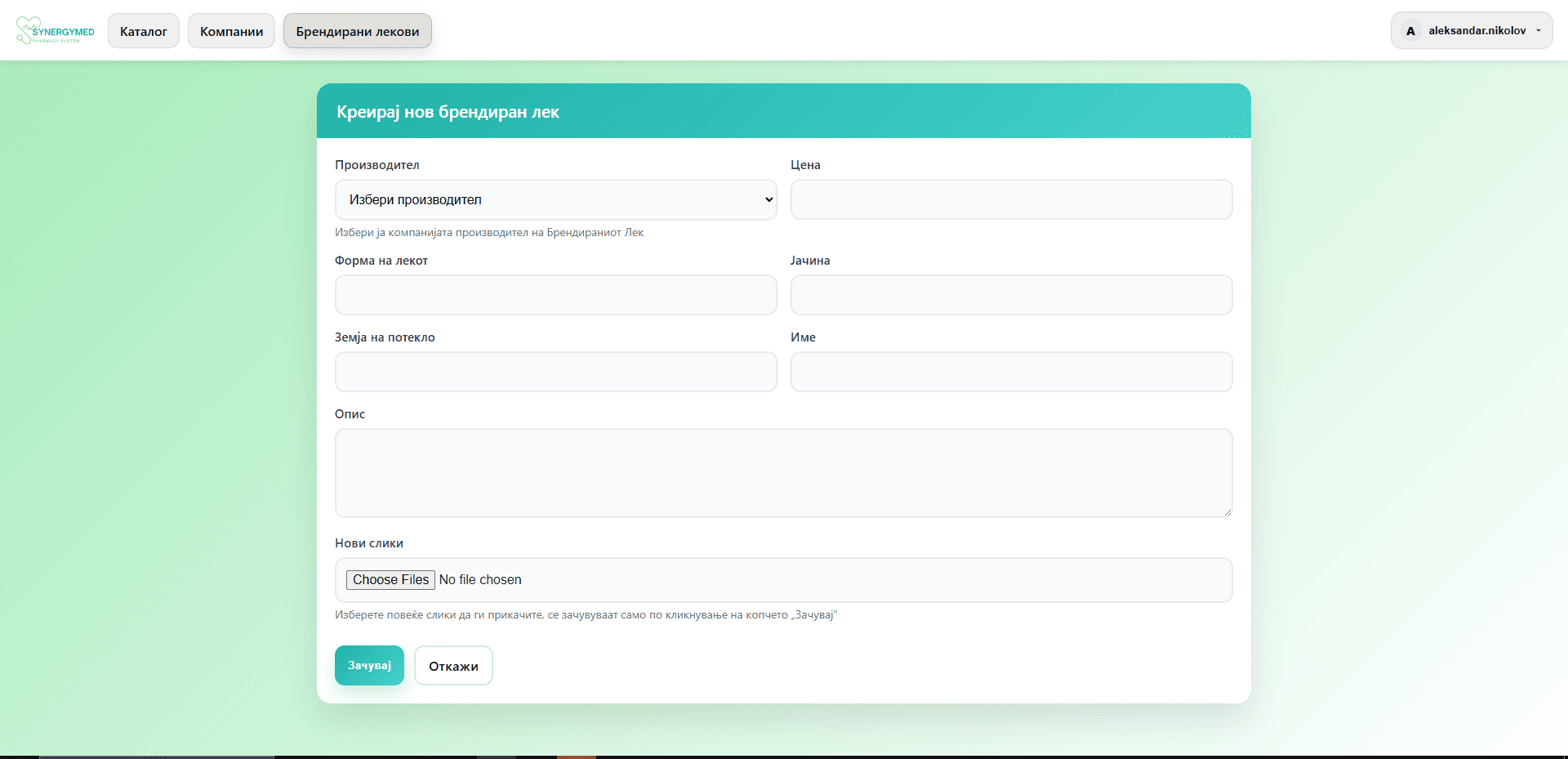Focus the Цена input field
Image resolution: width=1568 pixels, height=759 pixels.
click(x=1011, y=200)
